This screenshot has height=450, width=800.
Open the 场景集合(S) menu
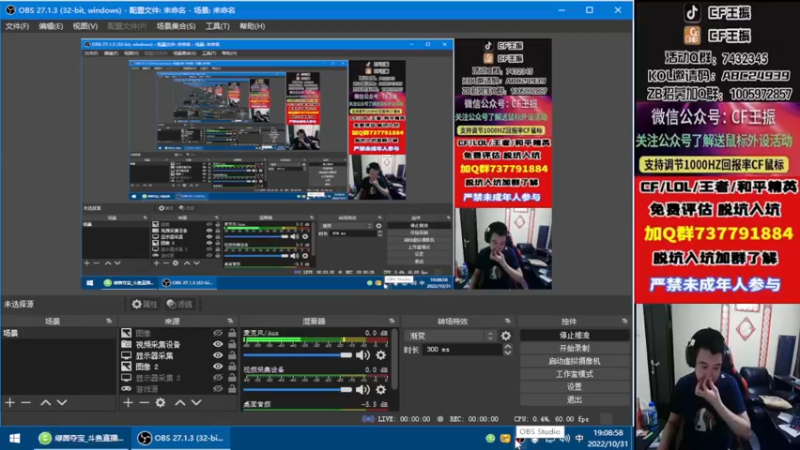176,26
